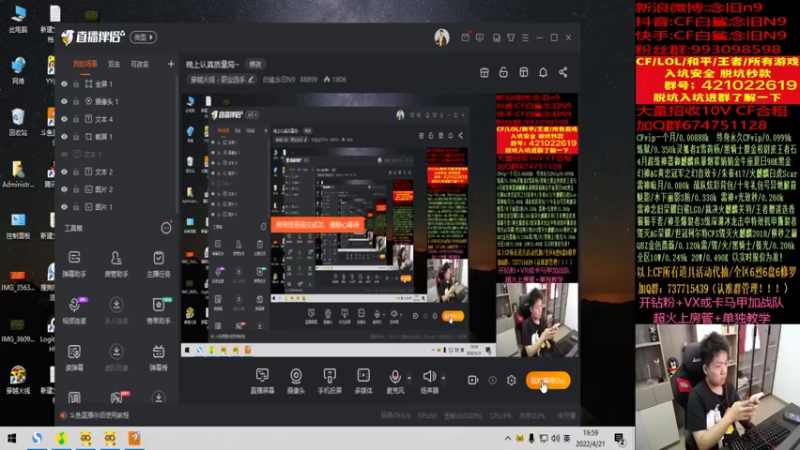800x450 pixels.
Task: Hide the 文本 2 source
Action: point(64,172)
